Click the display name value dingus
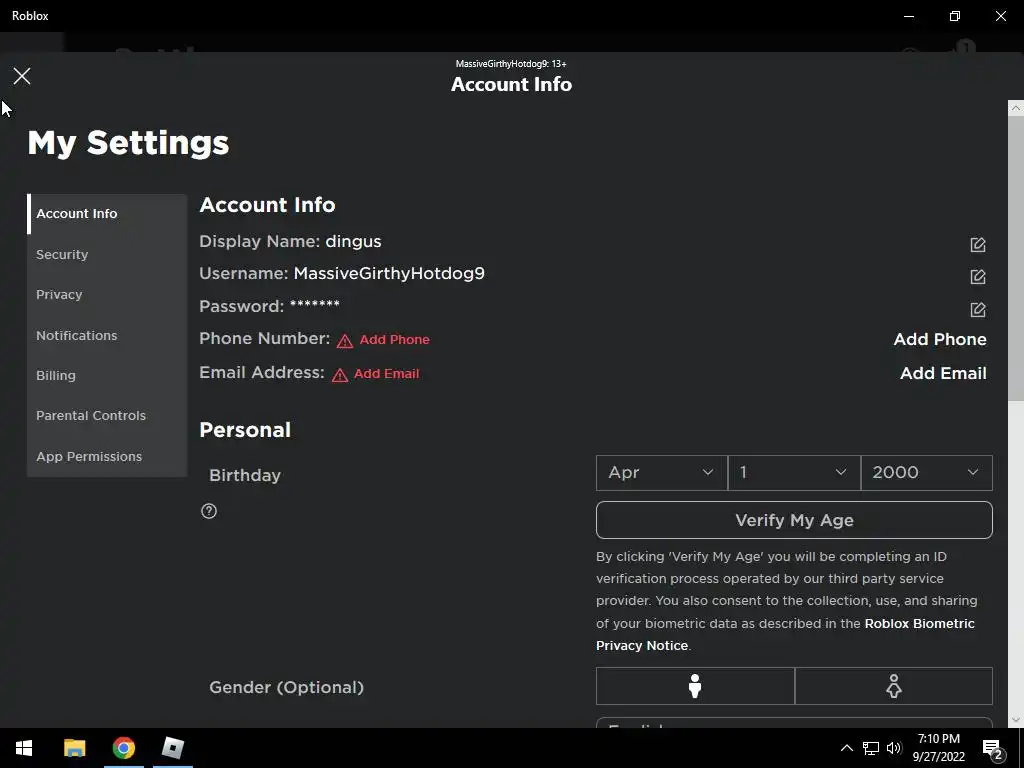The image size is (1024, 768). tap(353, 241)
